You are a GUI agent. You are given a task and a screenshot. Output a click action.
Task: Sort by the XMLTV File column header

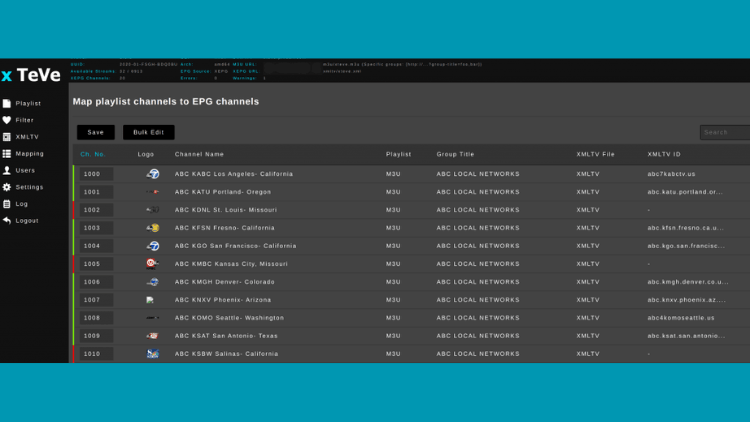tap(596, 155)
